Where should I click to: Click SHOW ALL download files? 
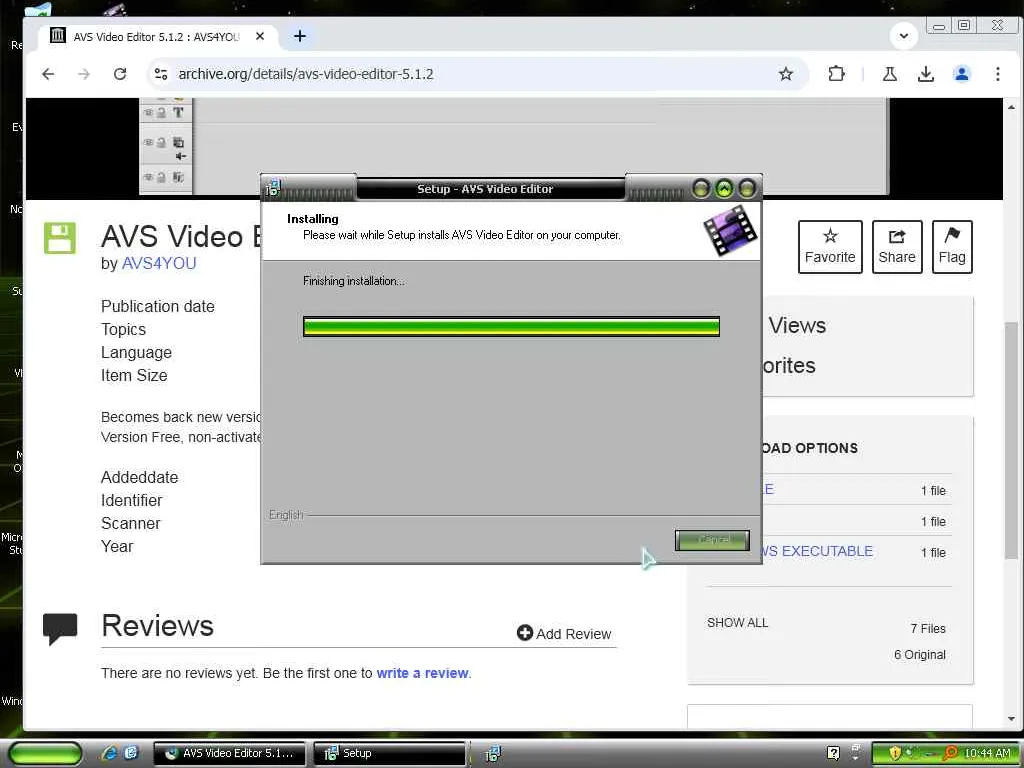(x=737, y=622)
